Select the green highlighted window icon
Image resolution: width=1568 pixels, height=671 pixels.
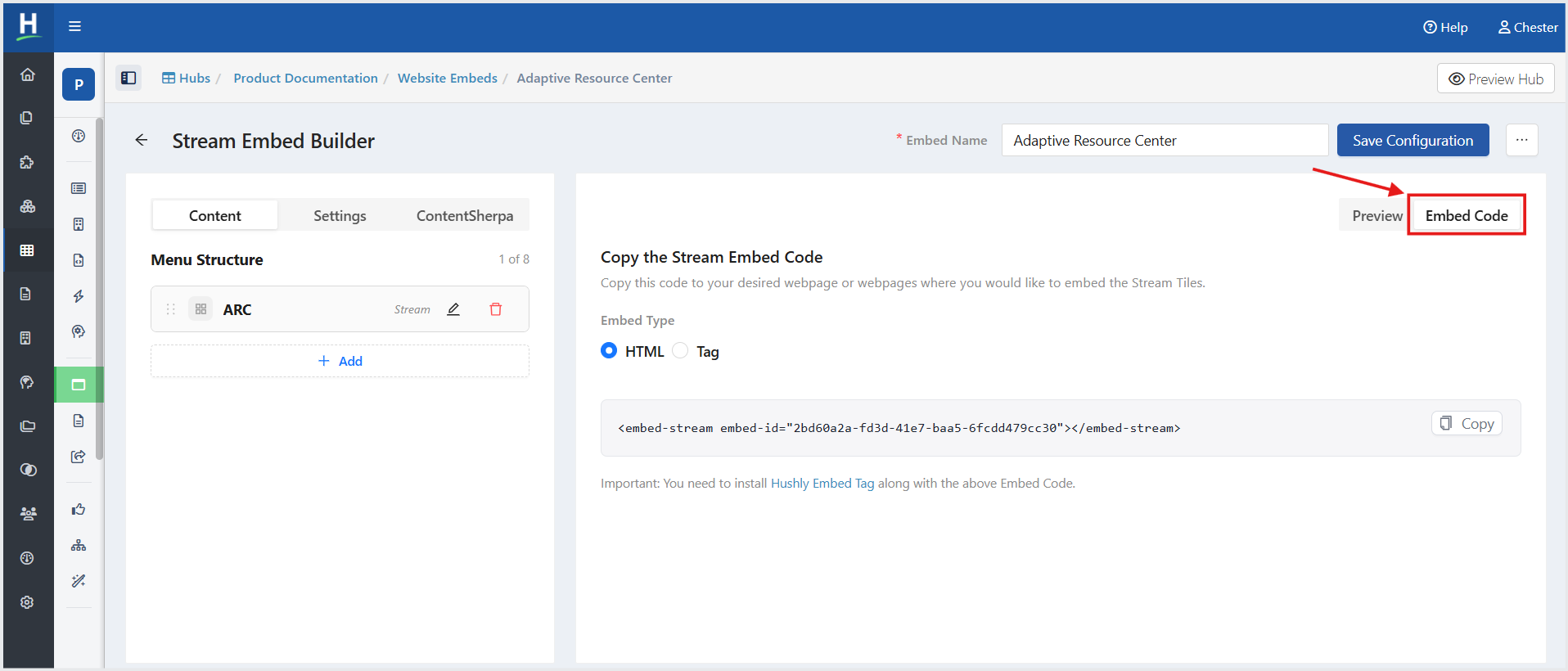79,385
